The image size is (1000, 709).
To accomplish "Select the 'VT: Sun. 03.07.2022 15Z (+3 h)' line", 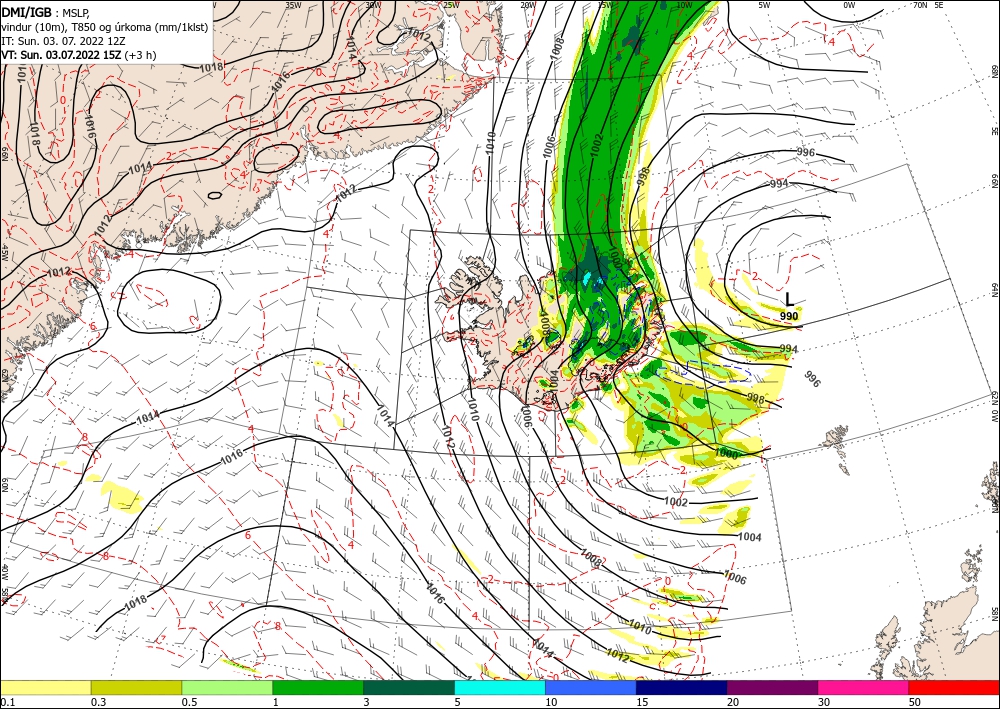I will (x=78, y=55).
